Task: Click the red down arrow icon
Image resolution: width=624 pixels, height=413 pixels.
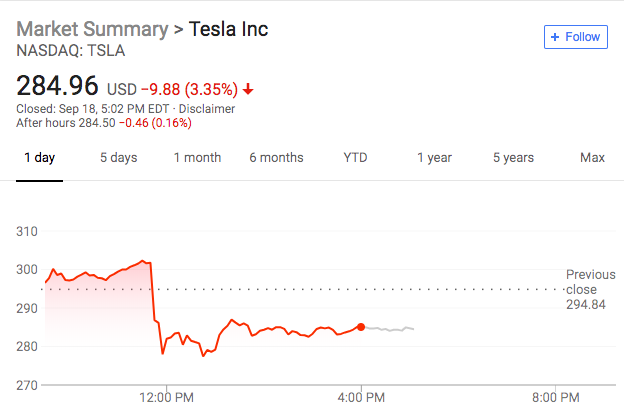Action: pyautogui.click(x=248, y=89)
